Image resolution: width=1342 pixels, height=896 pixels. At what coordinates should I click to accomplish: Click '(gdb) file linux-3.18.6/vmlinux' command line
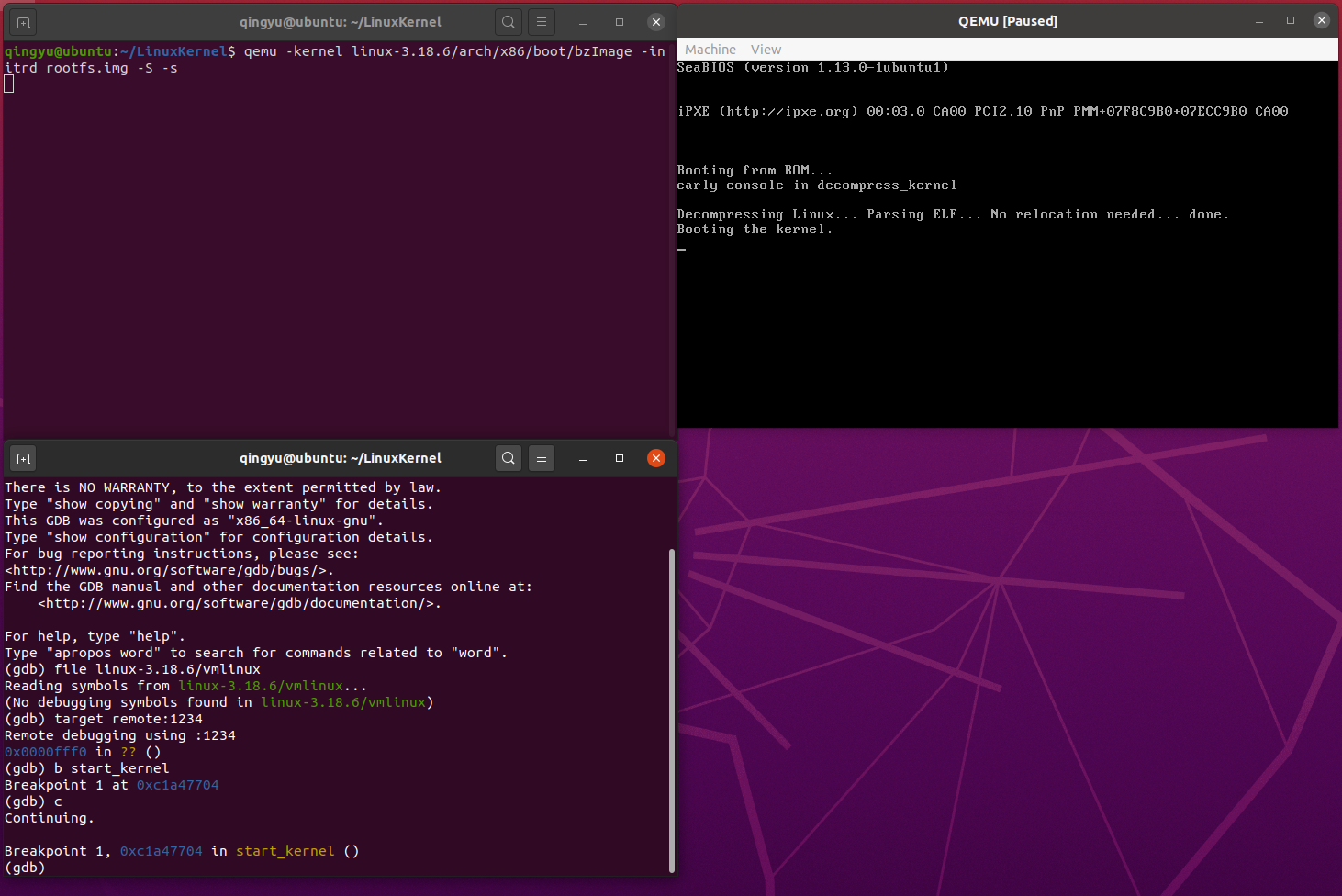(132, 669)
